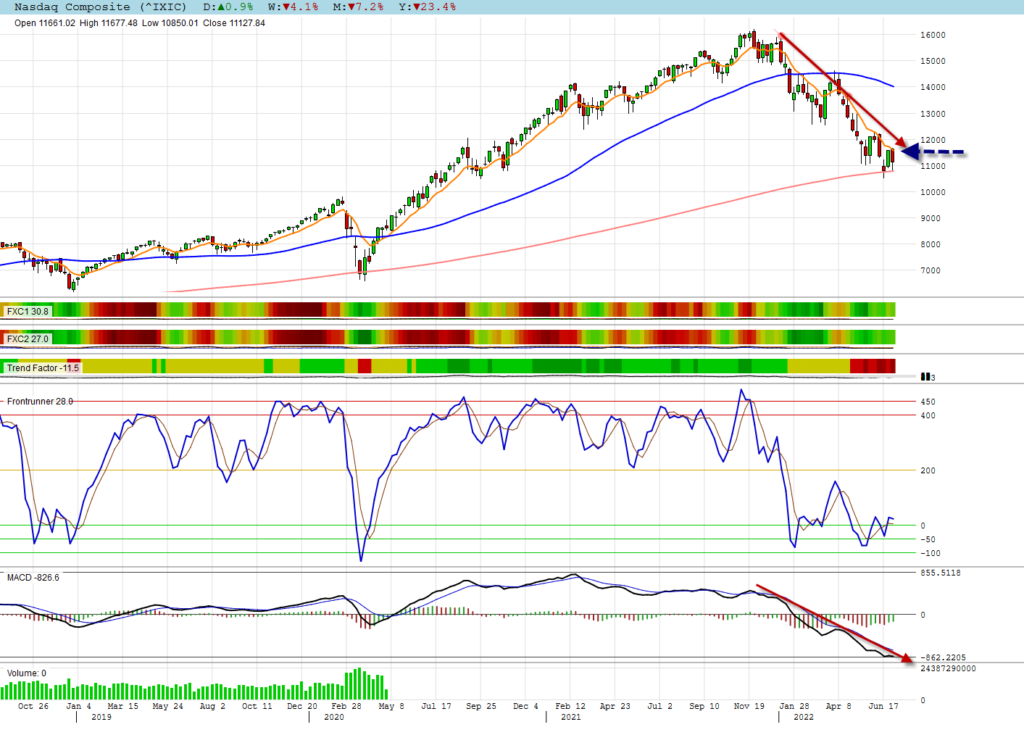Click the -862.2205 MACD axis minimum

coord(943,658)
